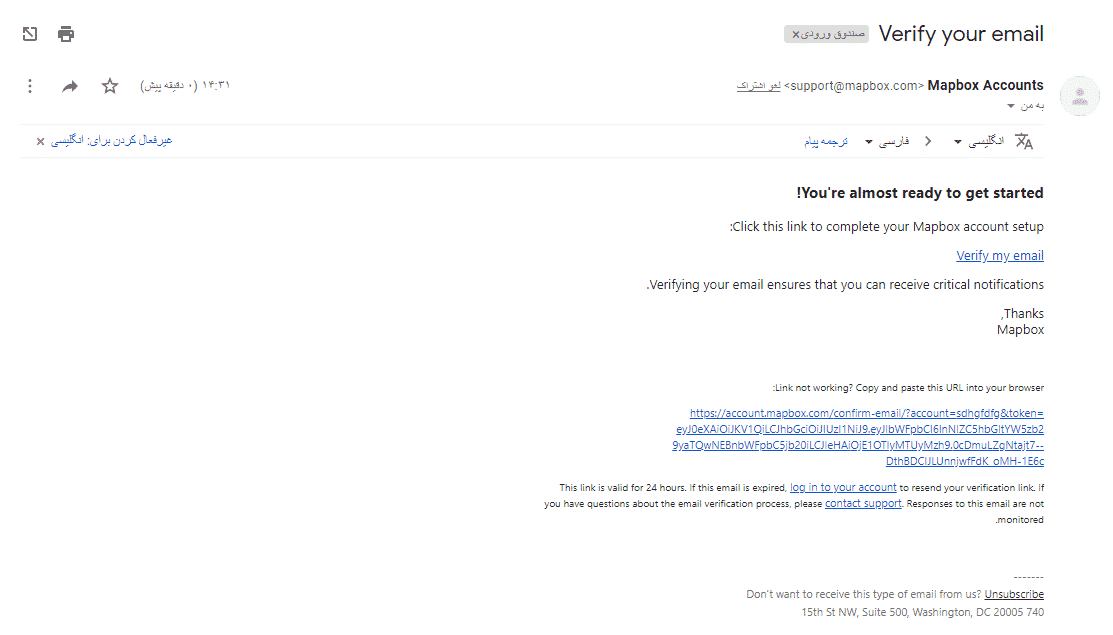The height and width of the screenshot is (635, 1113).
Task: Click the support@mapbox.com sender address
Action: (854, 86)
